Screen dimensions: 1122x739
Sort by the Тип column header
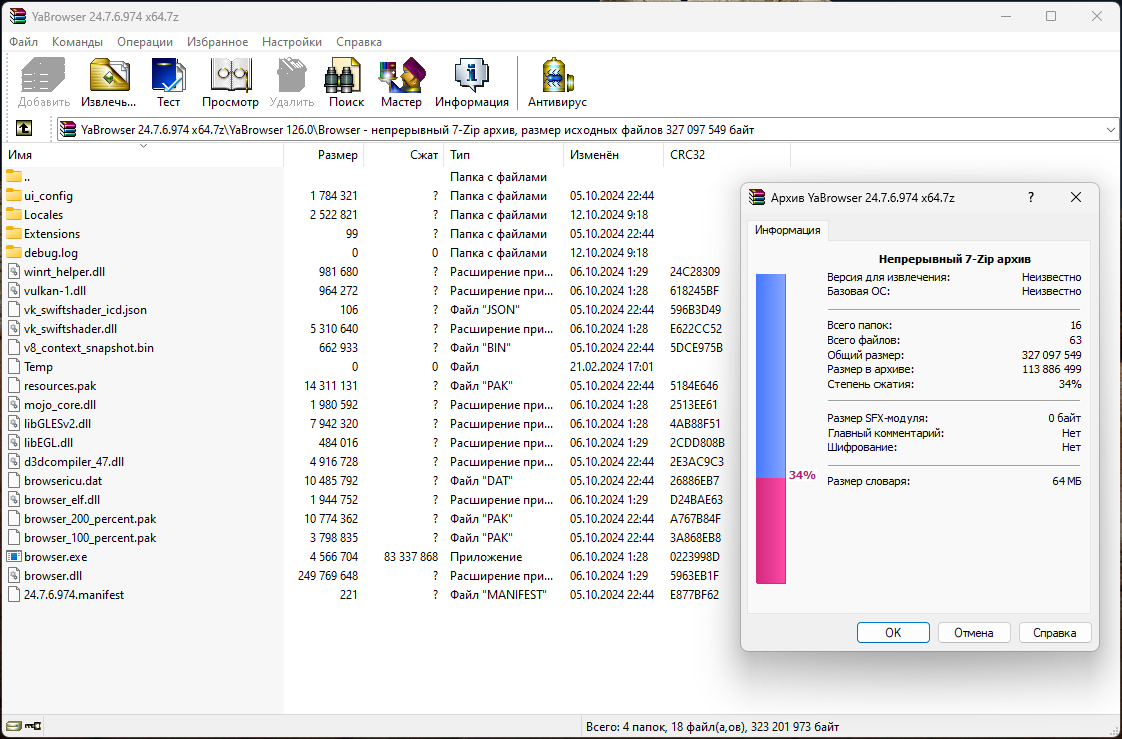pos(504,155)
